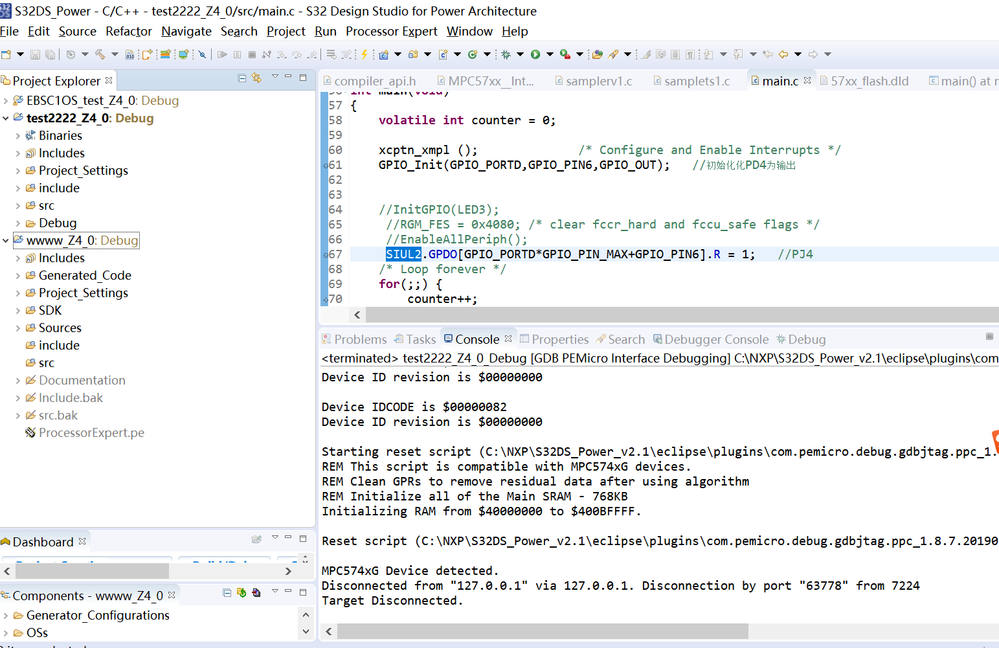
Task: Click the Run External Tools icon
Action: pyautogui.click(x=565, y=55)
